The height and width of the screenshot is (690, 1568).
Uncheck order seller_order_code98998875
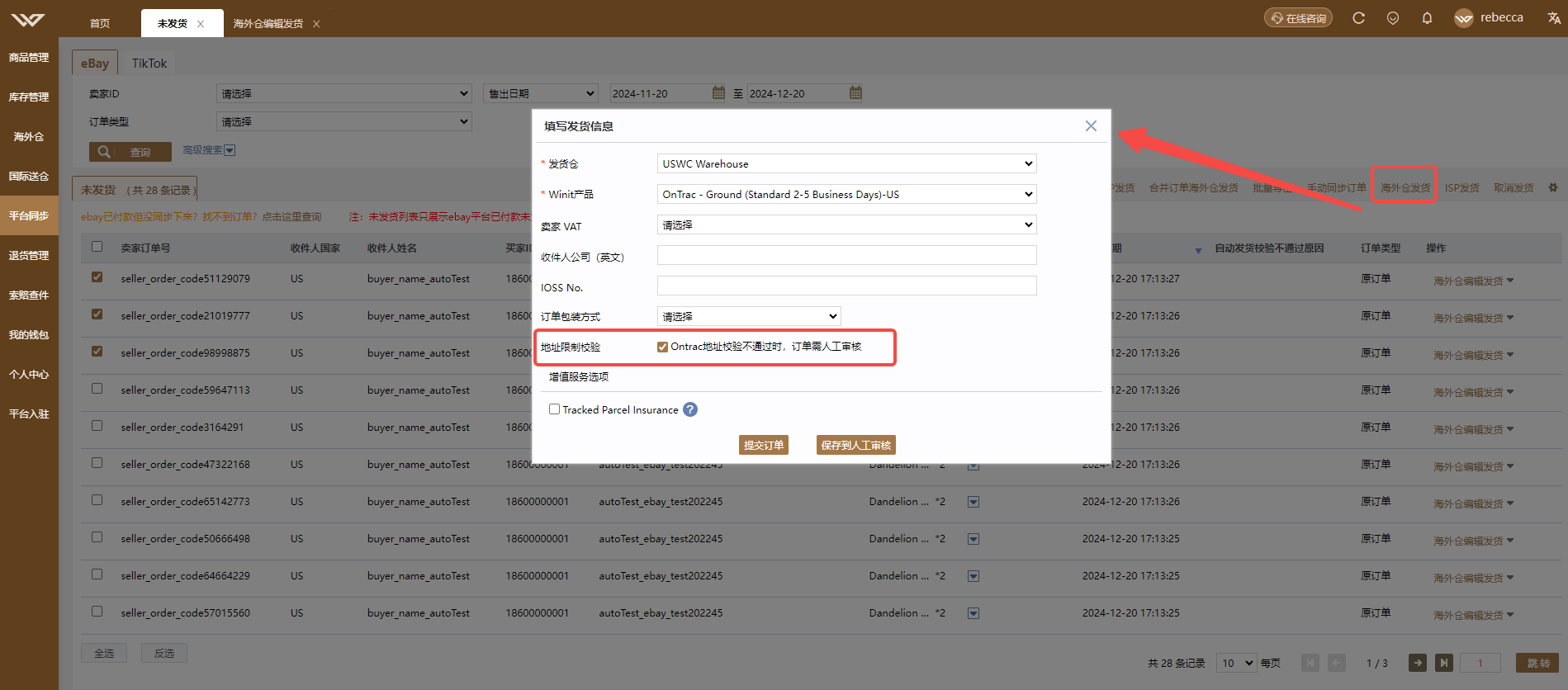tap(97, 352)
